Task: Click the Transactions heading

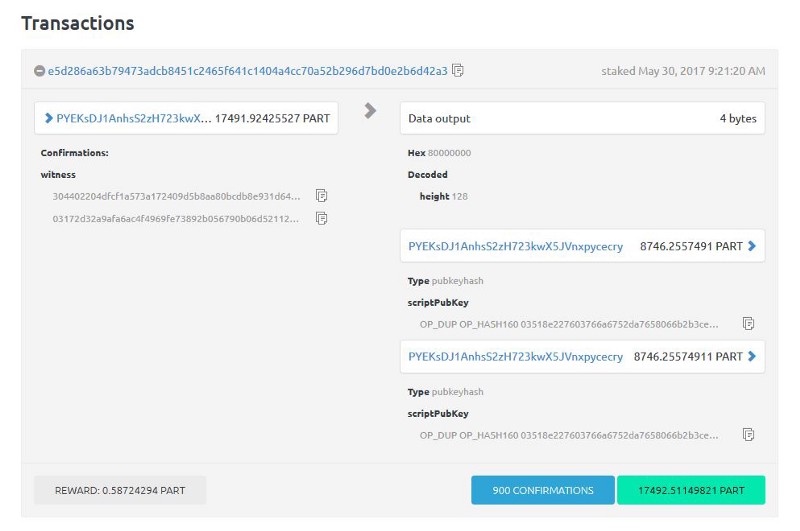Action: [x=78, y=23]
